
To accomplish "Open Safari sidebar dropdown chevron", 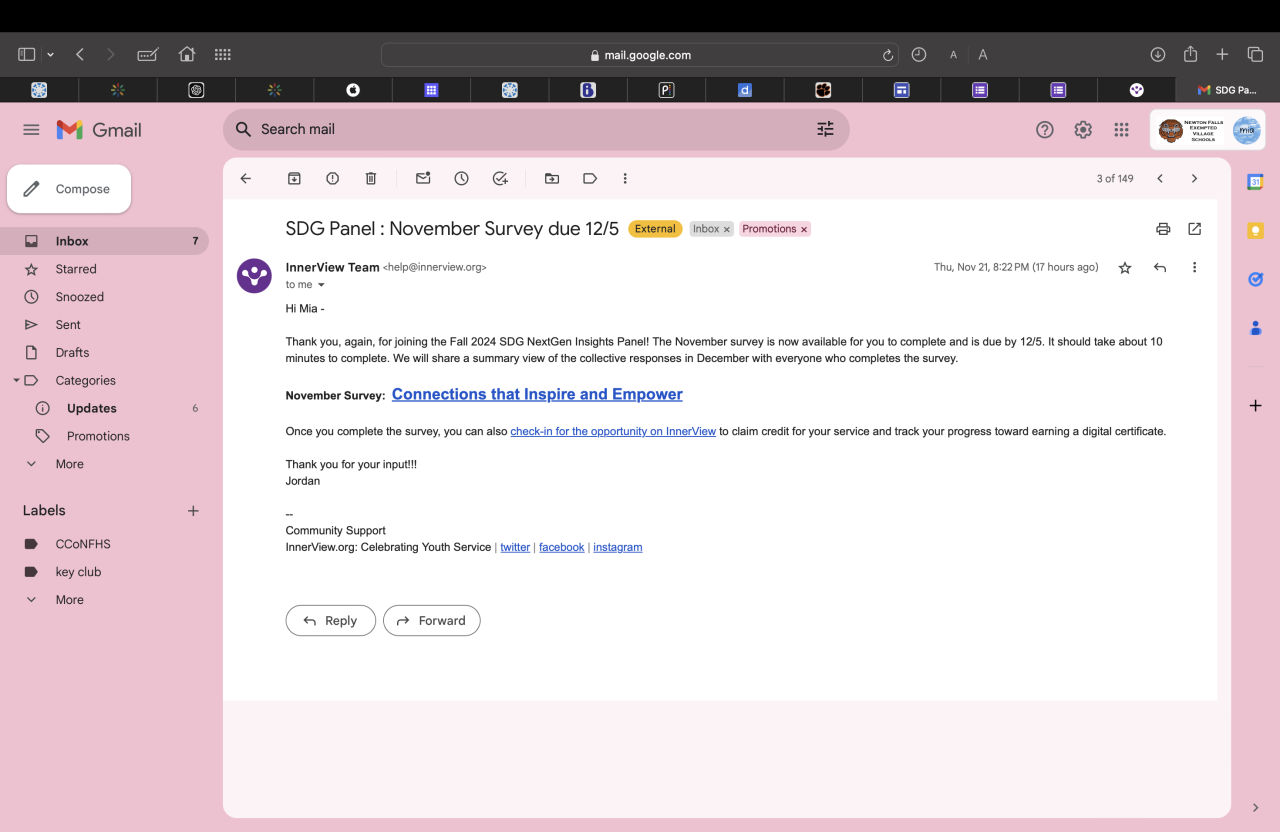I will 50,55.
